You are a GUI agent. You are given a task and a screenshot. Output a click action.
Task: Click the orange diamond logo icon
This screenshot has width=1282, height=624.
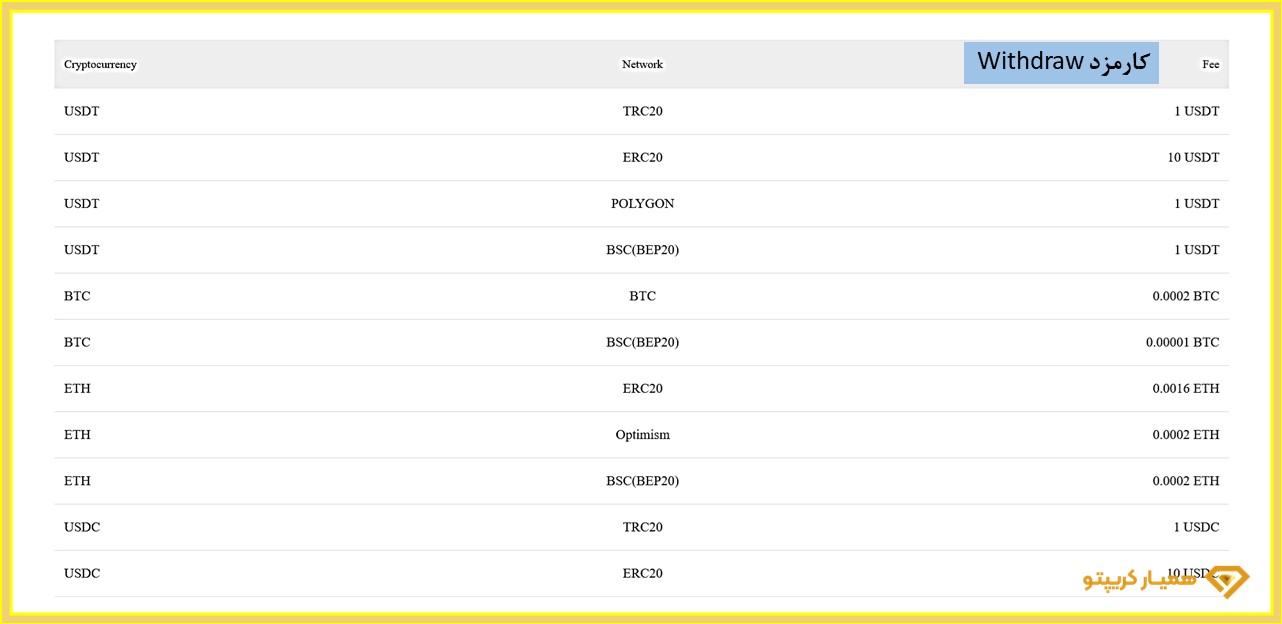pos(1228,581)
